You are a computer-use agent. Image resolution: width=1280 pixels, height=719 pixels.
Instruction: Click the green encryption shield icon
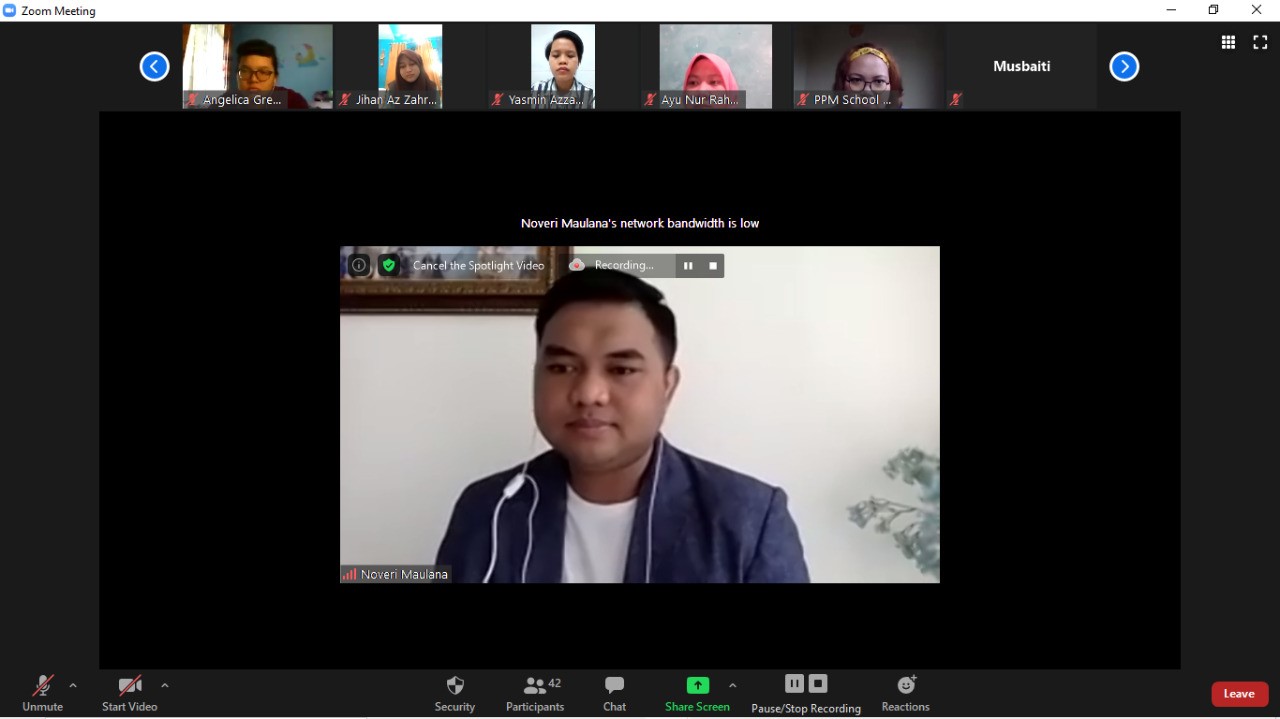pyautogui.click(x=389, y=265)
